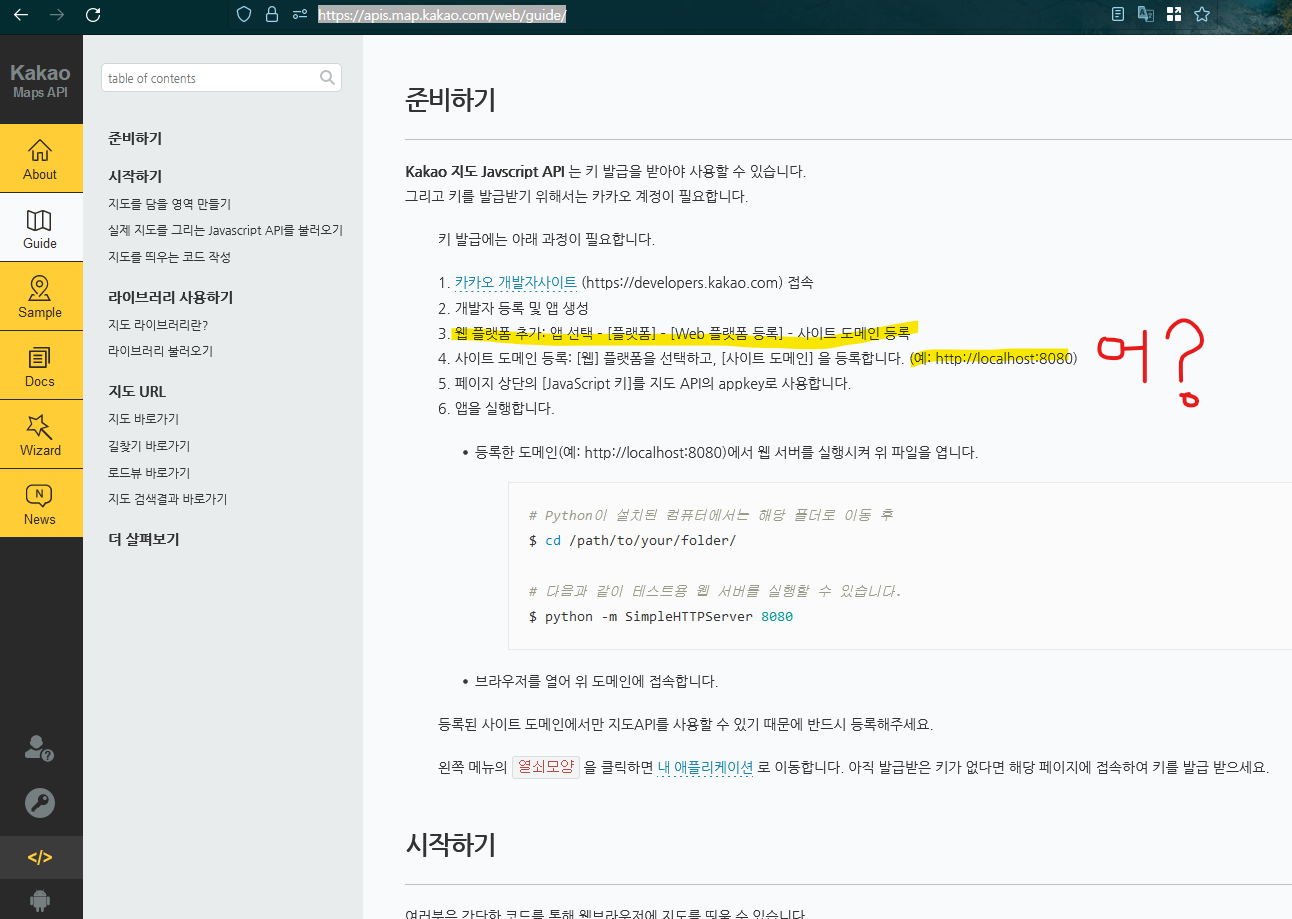Focus the table of contents search field
This screenshot has width=1292, height=919.
pos(211,78)
